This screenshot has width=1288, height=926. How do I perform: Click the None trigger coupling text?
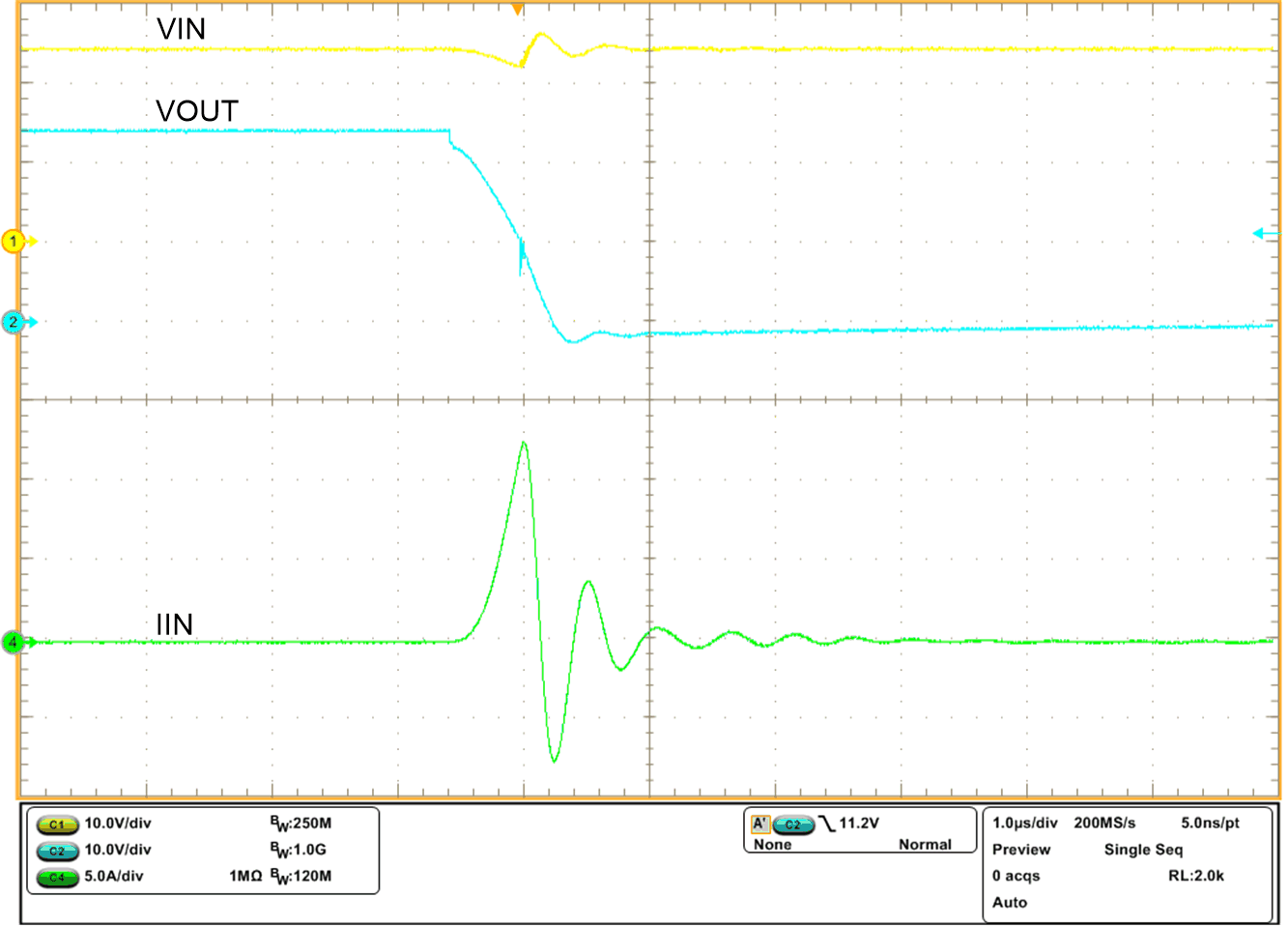[x=773, y=844]
